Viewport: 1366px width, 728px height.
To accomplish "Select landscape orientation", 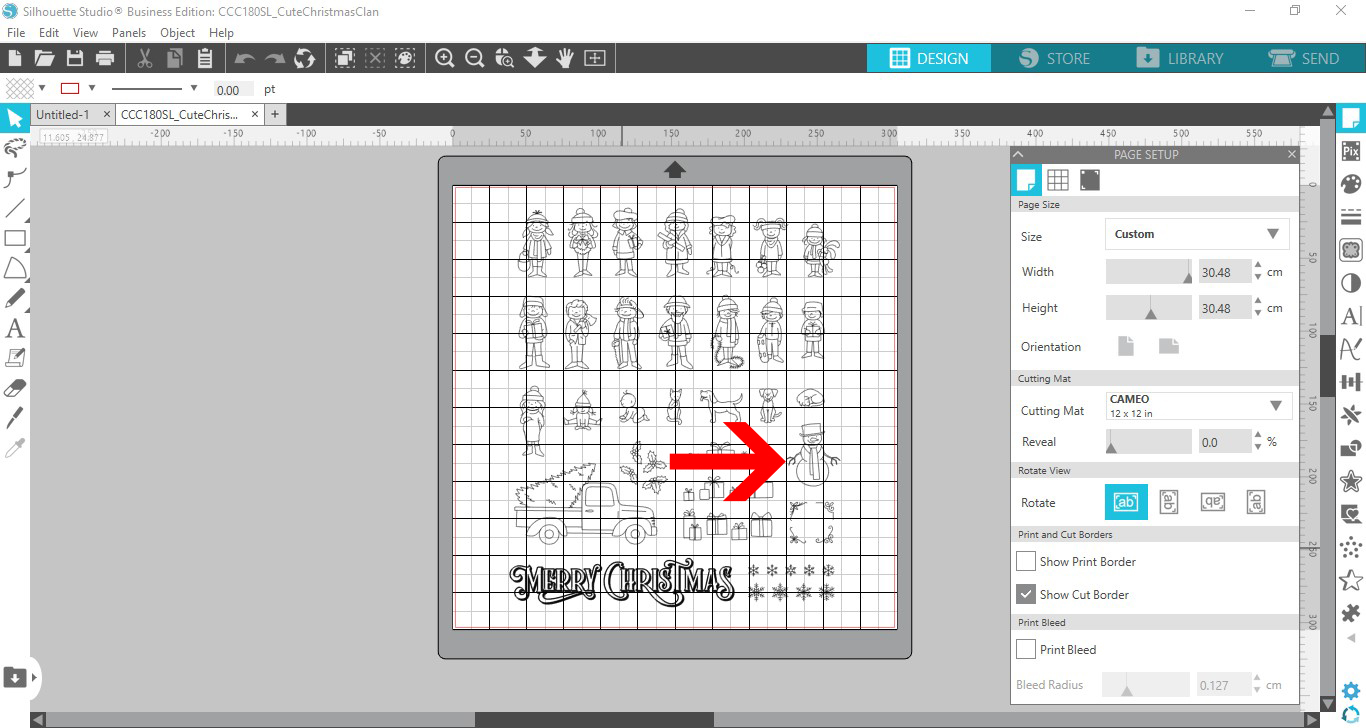I will (1169, 346).
